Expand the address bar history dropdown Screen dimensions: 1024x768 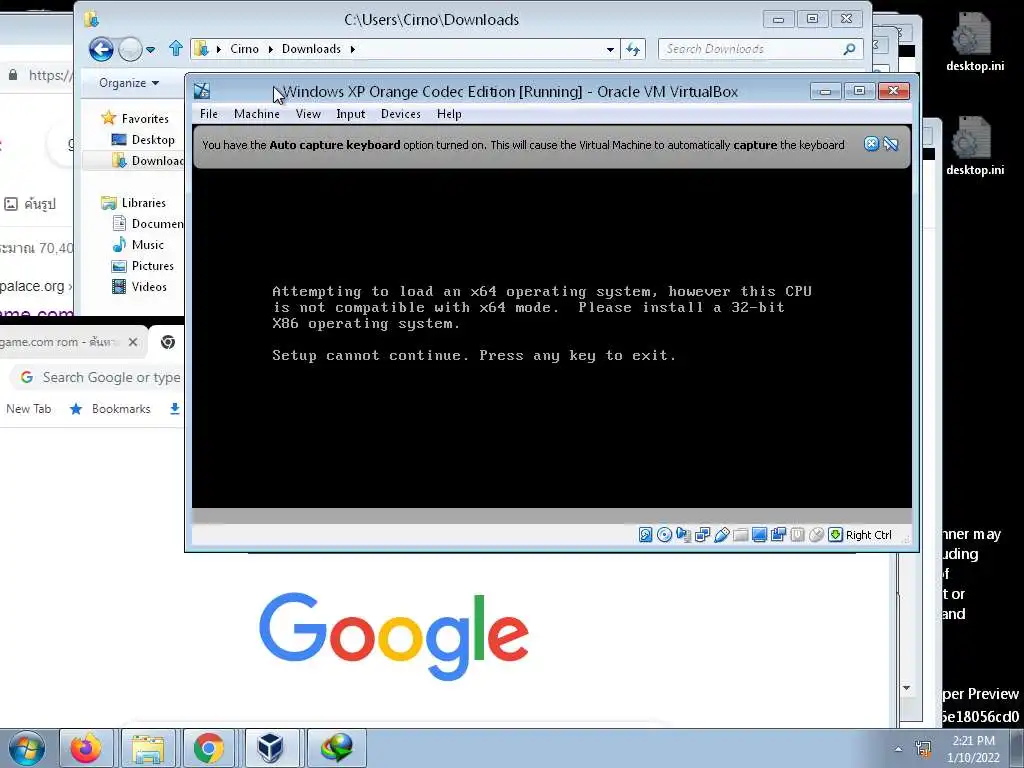click(610, 49)
